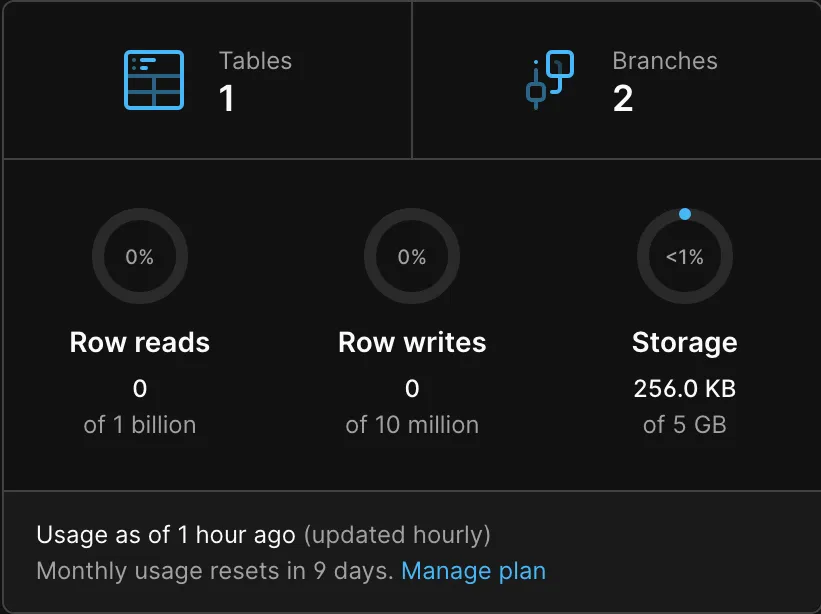The width and height of the screenshot is (821, 614).
Task: Click the blue dot on the Storage ring
Action: coord(685,214)
